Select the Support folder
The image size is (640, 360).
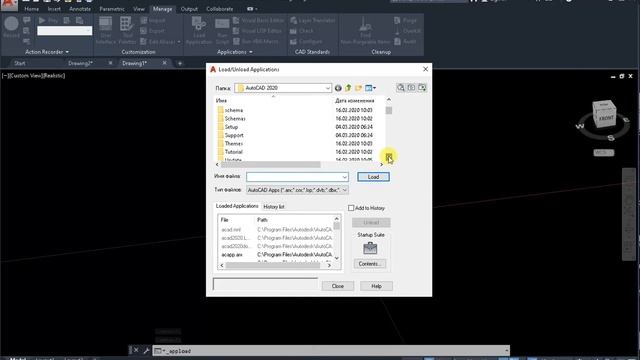coord(234,135)
